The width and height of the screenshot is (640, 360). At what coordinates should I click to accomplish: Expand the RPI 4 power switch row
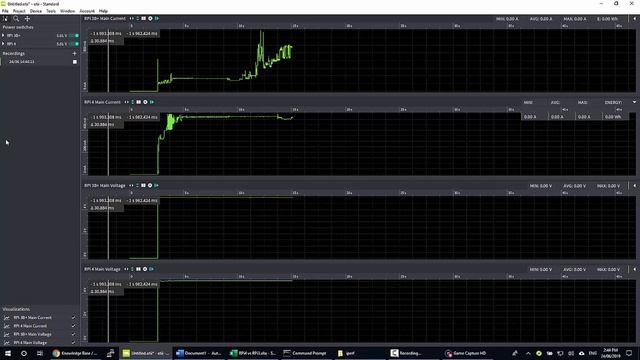point(3,44)
